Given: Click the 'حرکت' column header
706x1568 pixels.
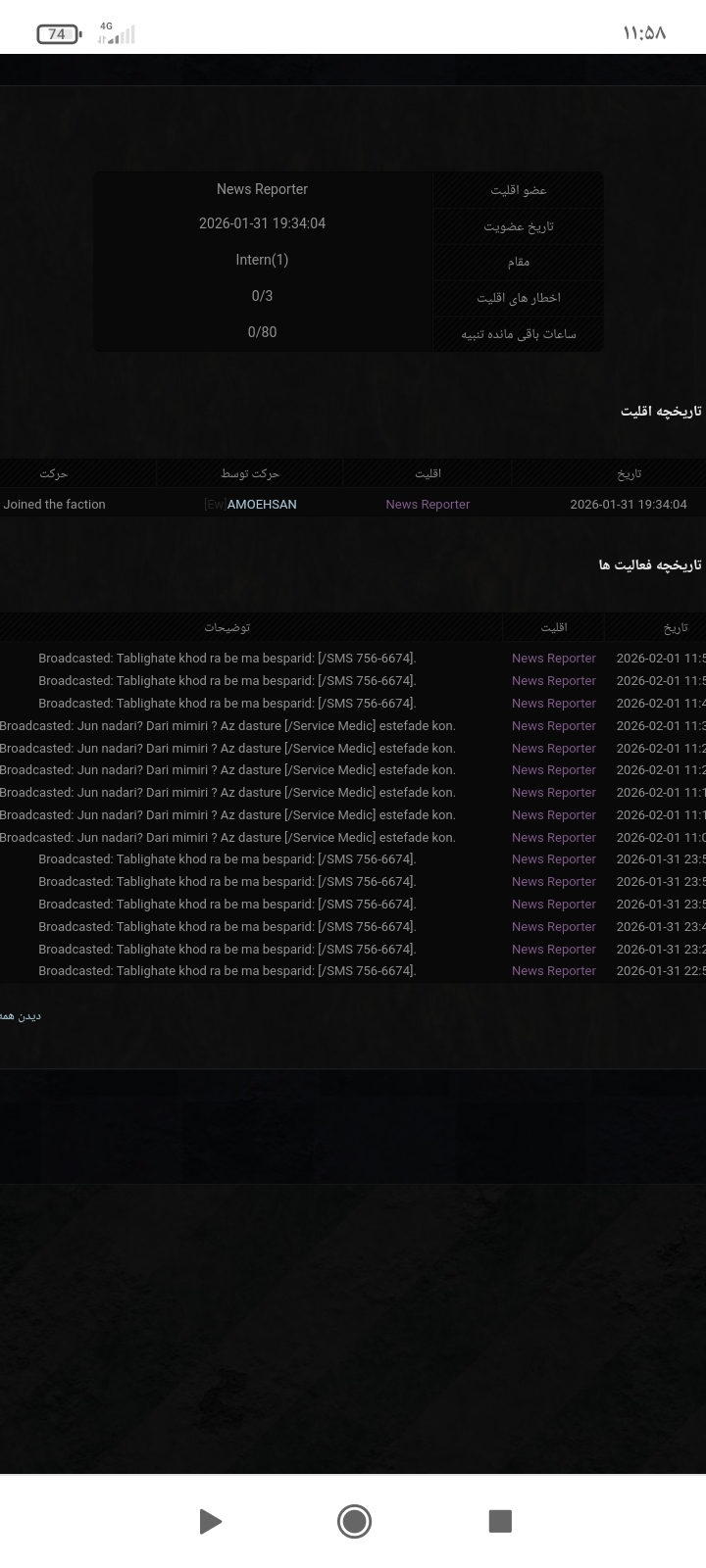Looking at the screenshot, I should pos(54,474).
